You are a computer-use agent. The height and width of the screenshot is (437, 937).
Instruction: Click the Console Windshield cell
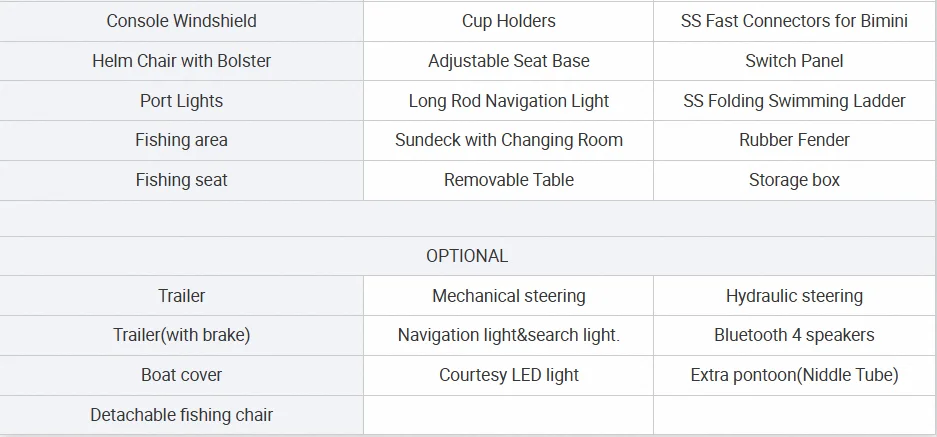pyautogui.click(x=181, y=21)
